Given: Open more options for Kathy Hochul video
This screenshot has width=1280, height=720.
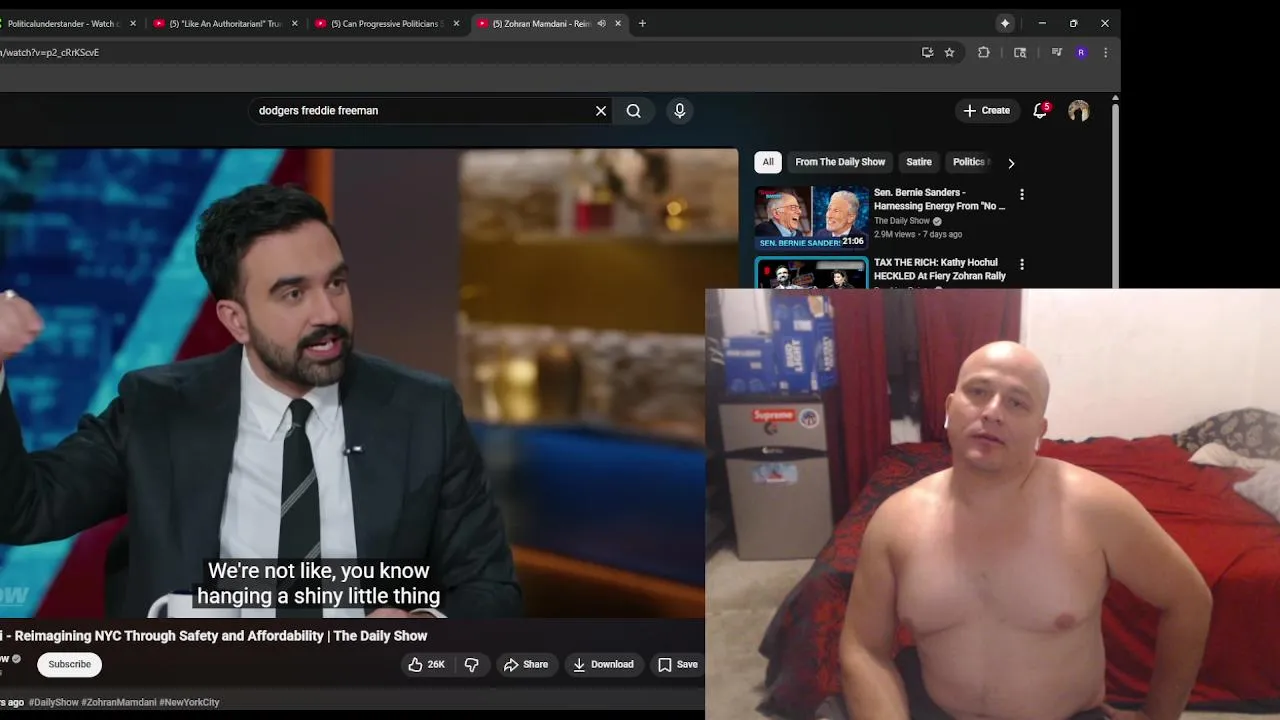Looking at the screenshot, I should [1021, 265].
